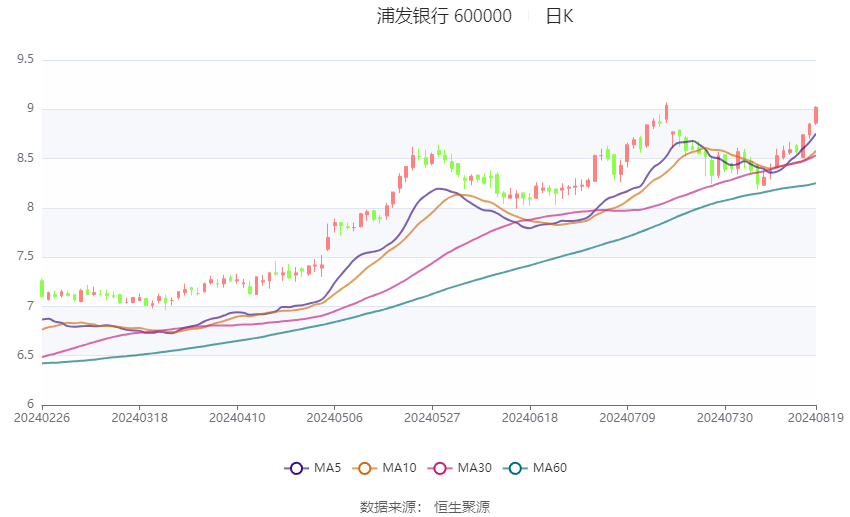Click the 7.5 price label on y-axis
This screenshot has height=517, width=850.
(25, 257)
